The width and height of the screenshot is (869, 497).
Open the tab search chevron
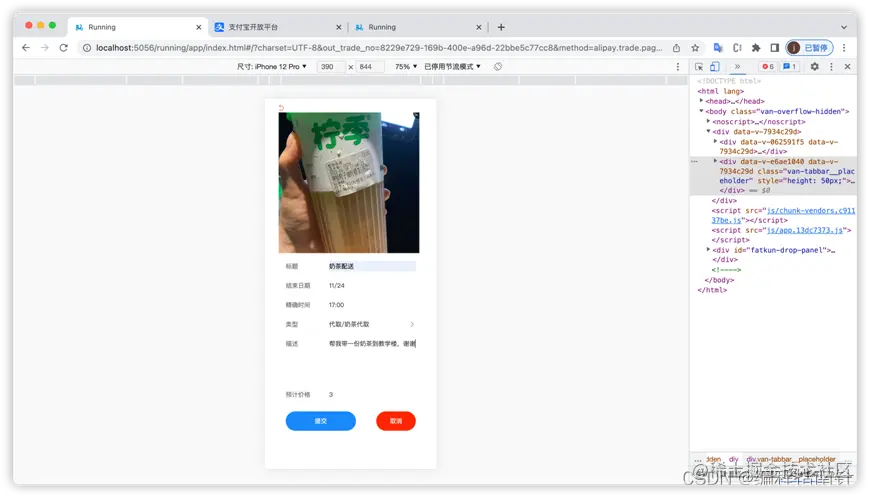click(844, 27)
